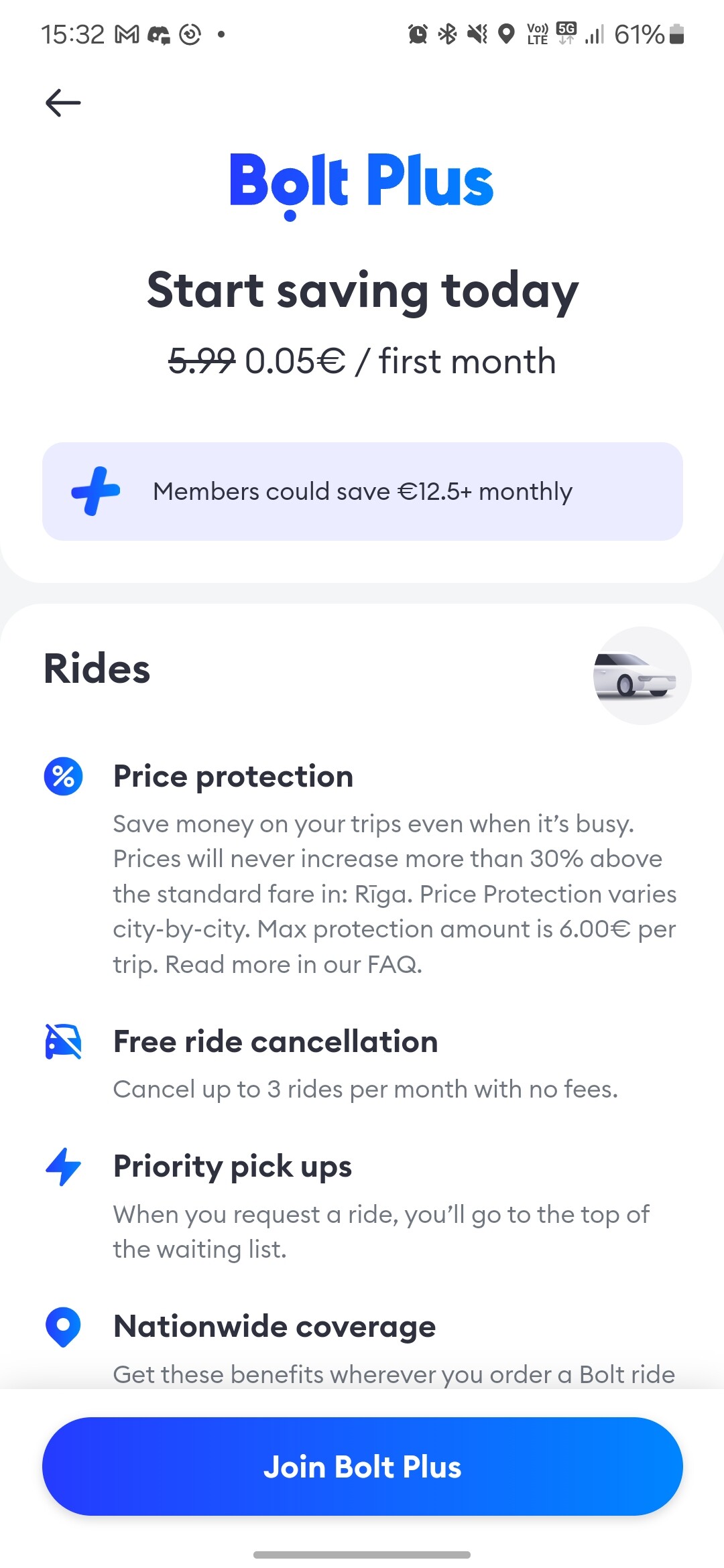Tap the Nationwide coverage location pin icon
This screenshot has height=1568, width=724.
pos(63,1327)
